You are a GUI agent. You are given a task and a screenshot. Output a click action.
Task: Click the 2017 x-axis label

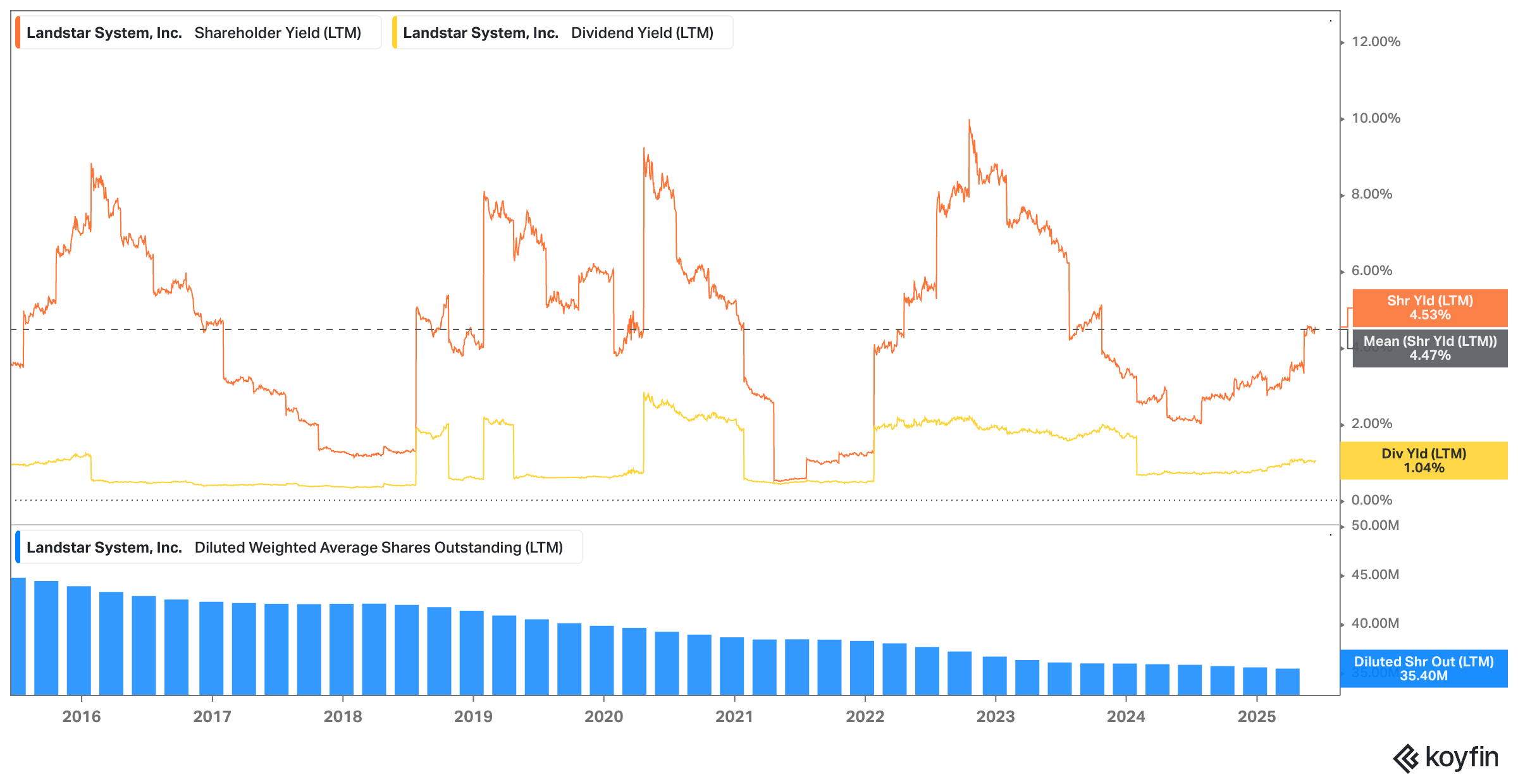click(x=212, y=716)
